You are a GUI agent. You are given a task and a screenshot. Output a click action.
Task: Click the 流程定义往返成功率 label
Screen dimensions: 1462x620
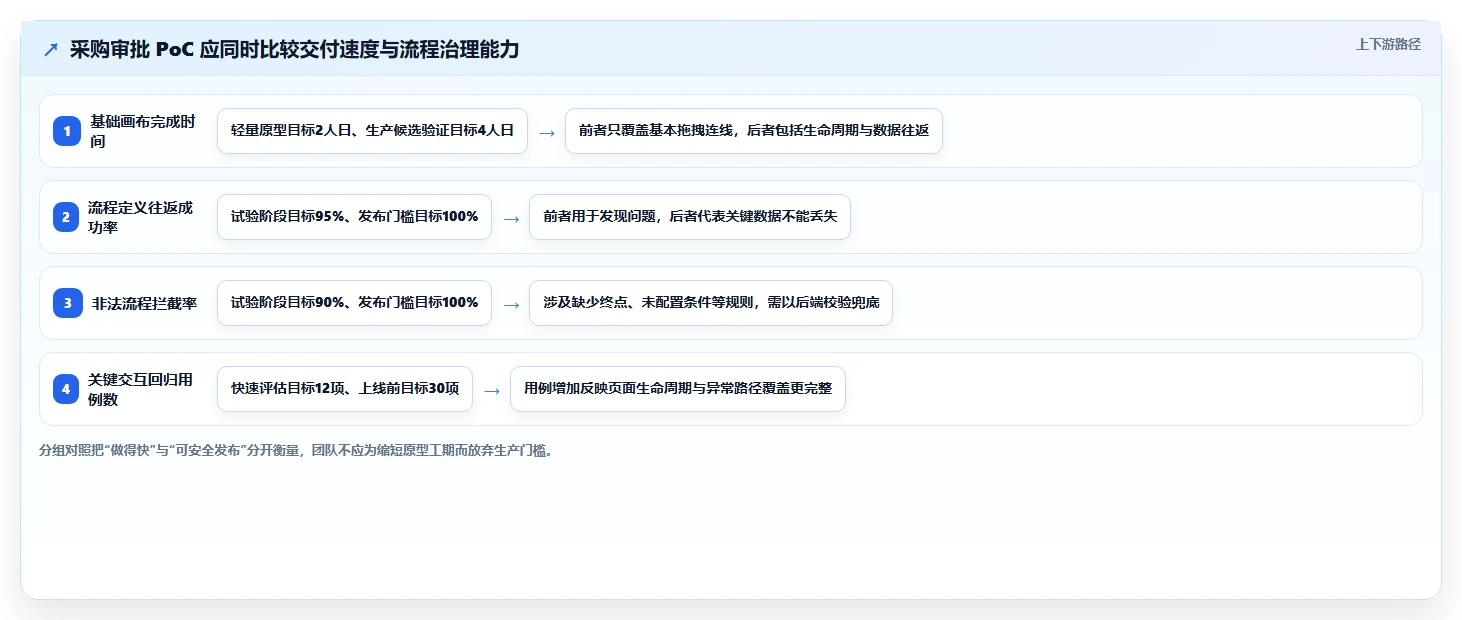(140, 217)
